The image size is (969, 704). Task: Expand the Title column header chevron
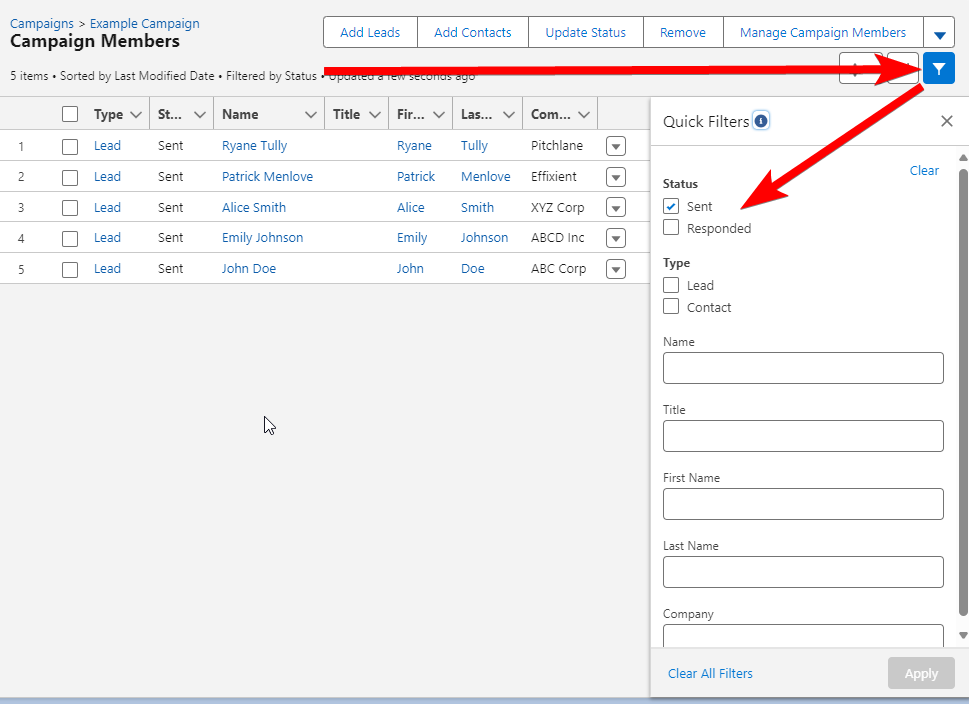click(374, 115)
